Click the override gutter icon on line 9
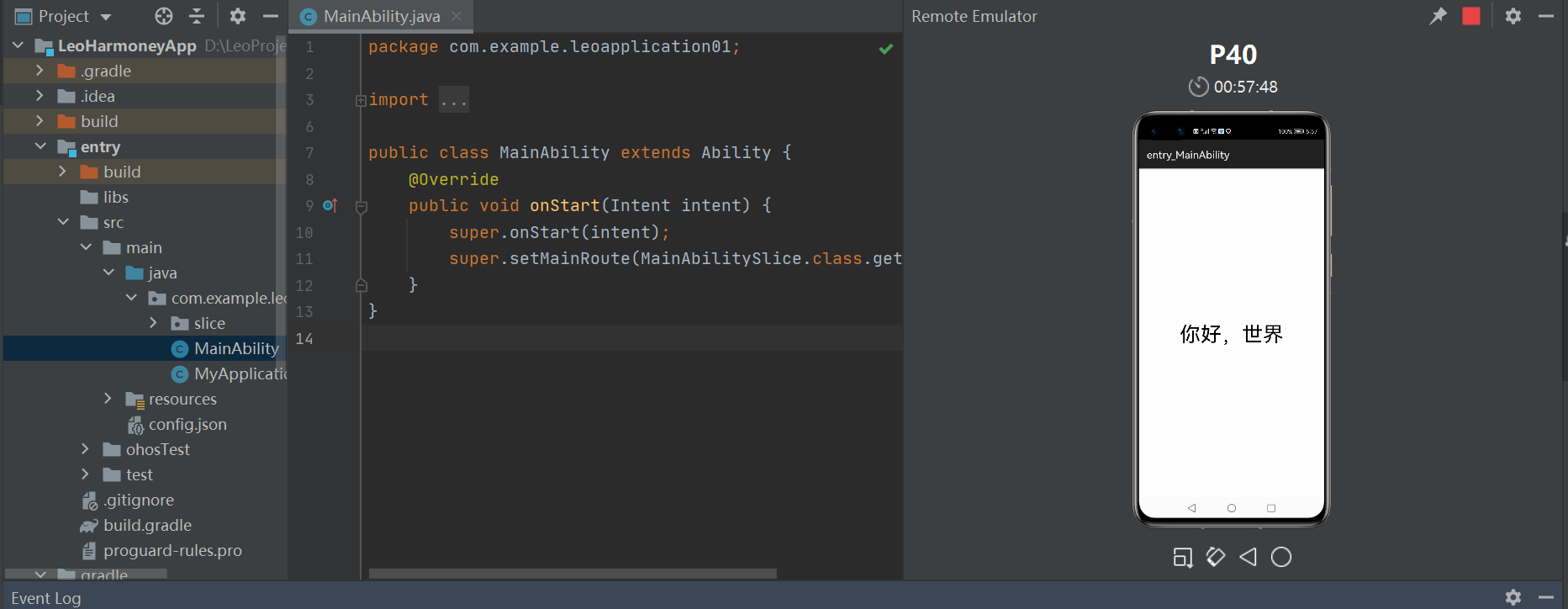Viewport: 1568px width, 609px height. 330,205
